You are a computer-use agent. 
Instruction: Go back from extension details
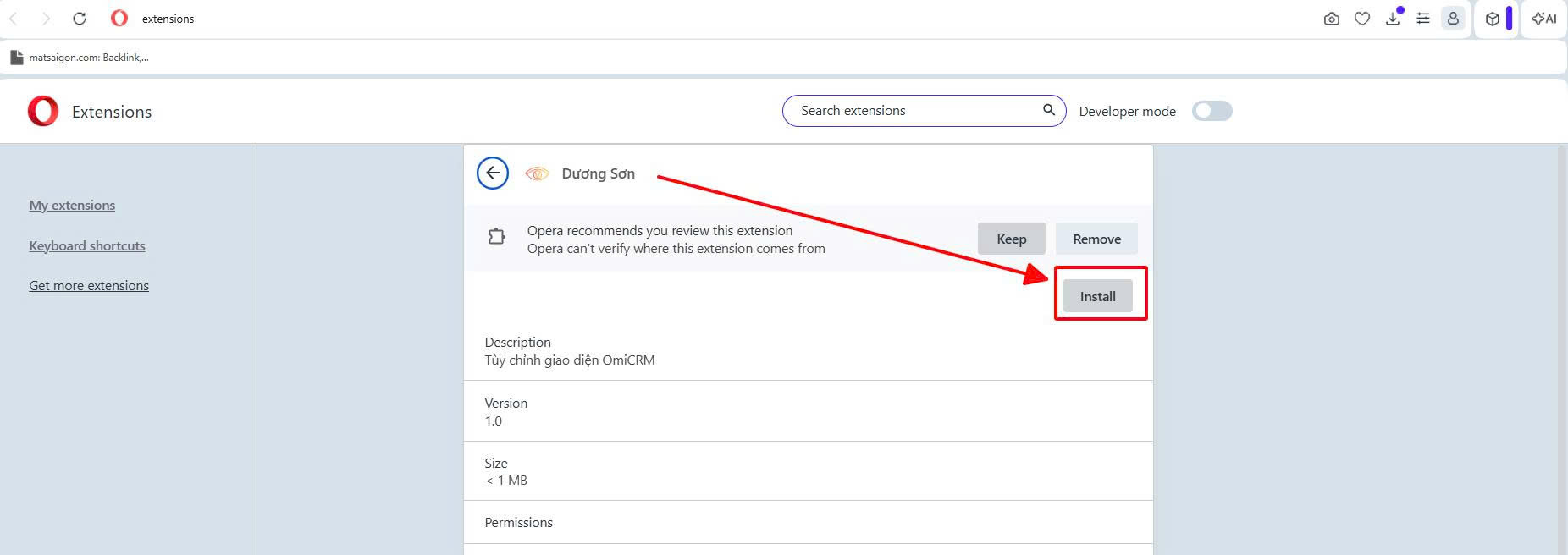coord(493,173)
